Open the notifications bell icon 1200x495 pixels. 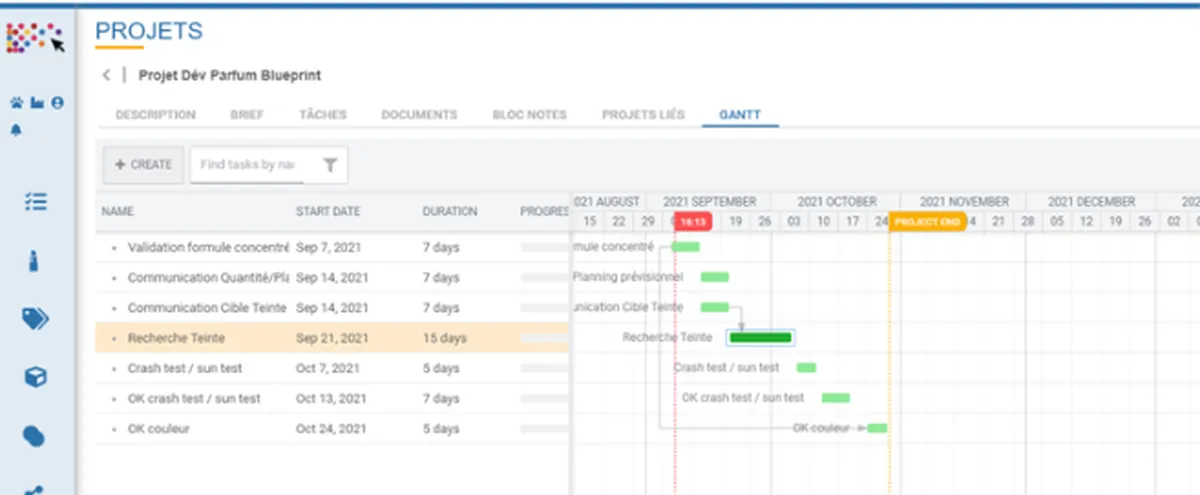coord(16,130)
